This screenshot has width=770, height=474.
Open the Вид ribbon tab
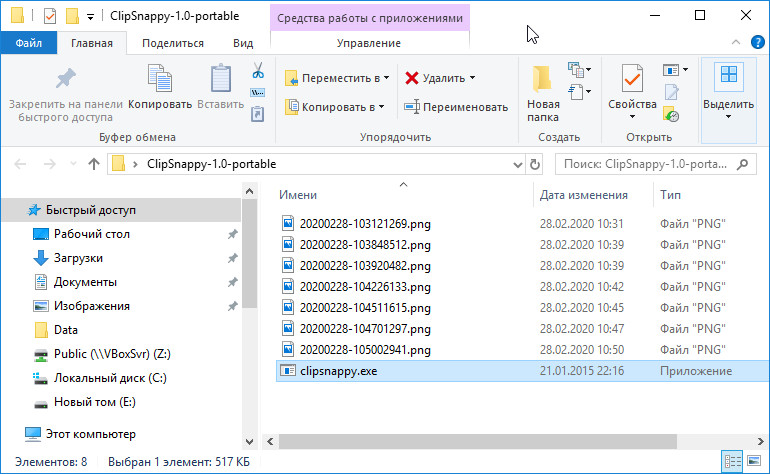click(x=243, y=43)
